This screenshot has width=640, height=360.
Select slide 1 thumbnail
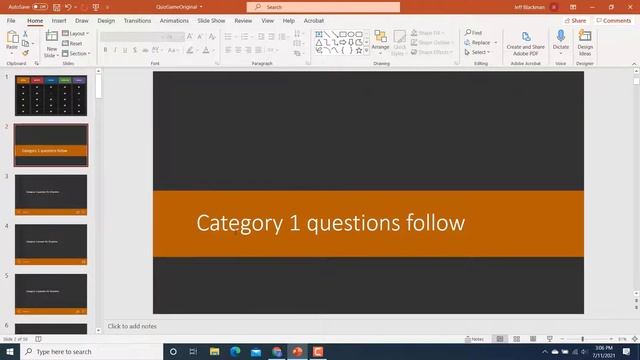(51, 96)
